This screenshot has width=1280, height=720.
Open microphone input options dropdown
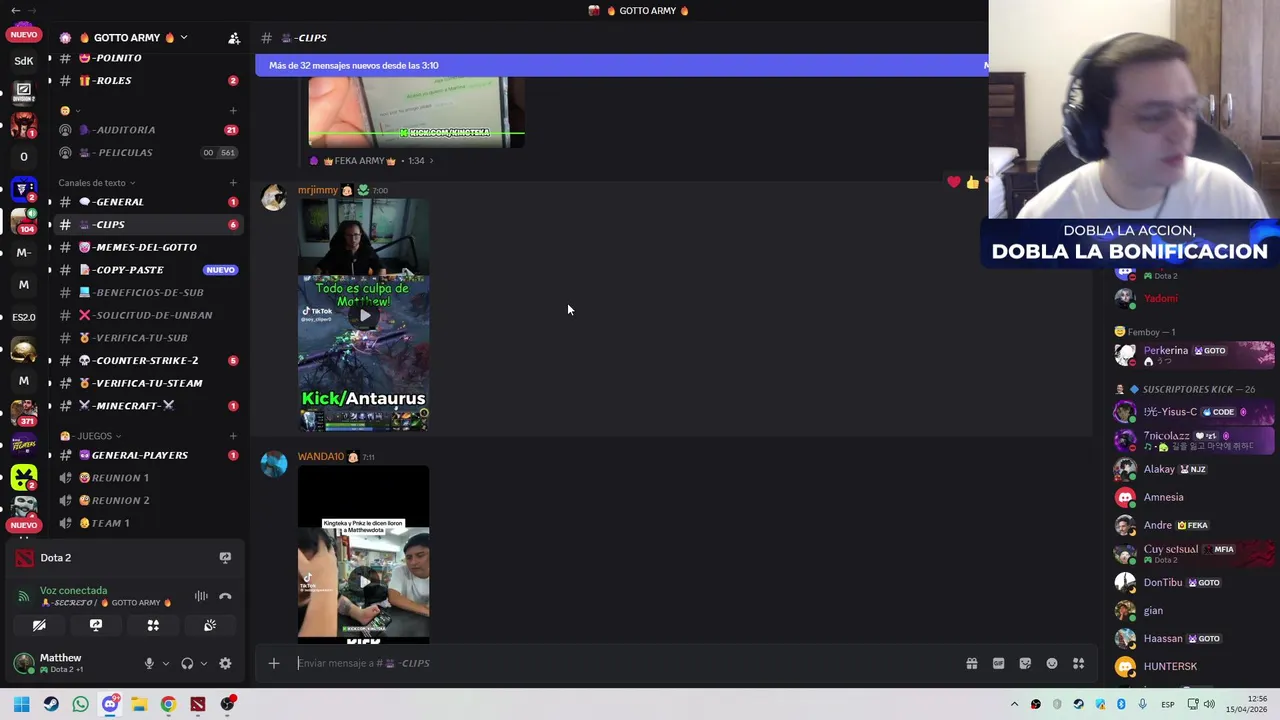pos(165,663)
